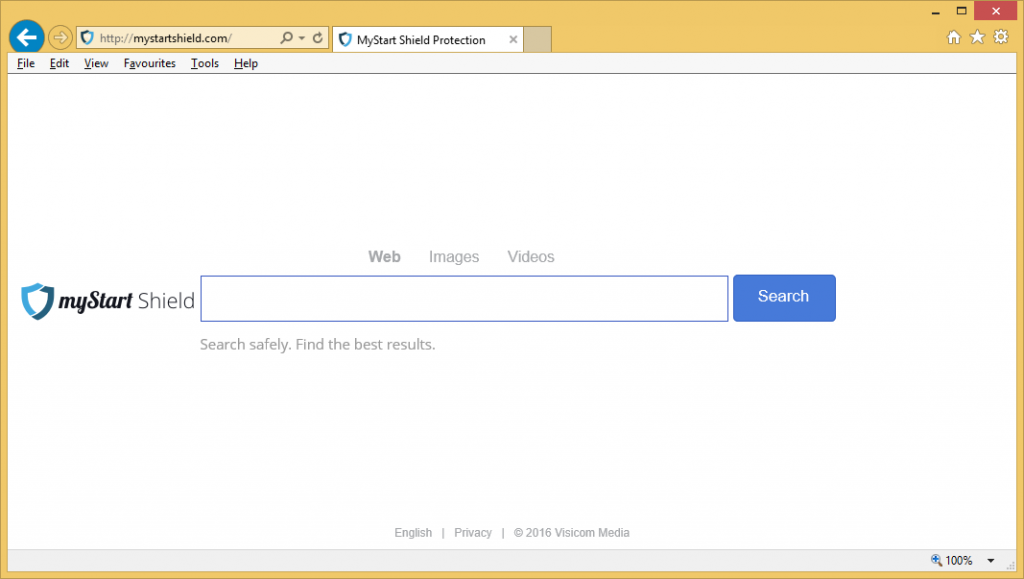Expand the address bar autocomplete dropdown arrow

pyautogui.click(x=302, y=38)
